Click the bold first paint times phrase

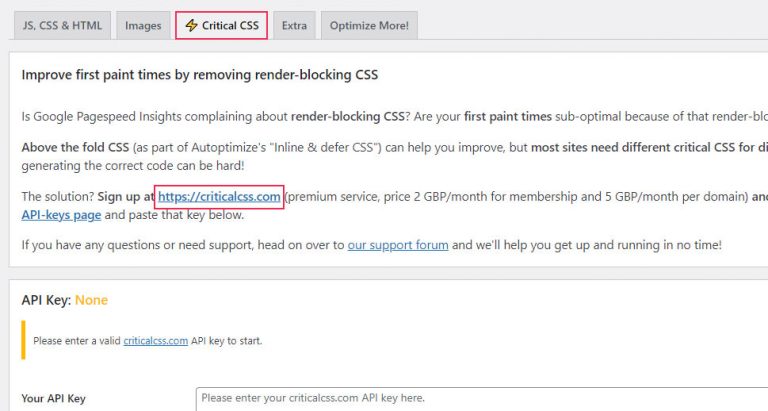point(507,117)
